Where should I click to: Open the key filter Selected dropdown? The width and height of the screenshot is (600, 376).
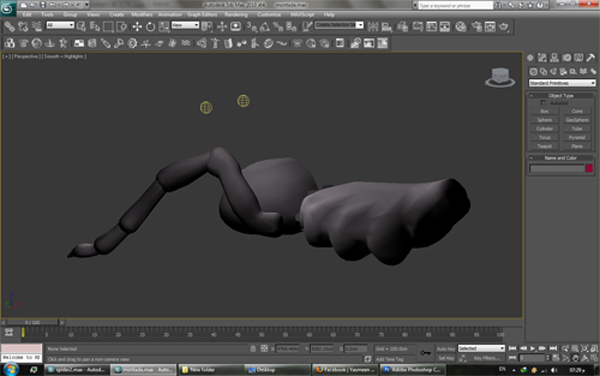(x=481, y=348)
